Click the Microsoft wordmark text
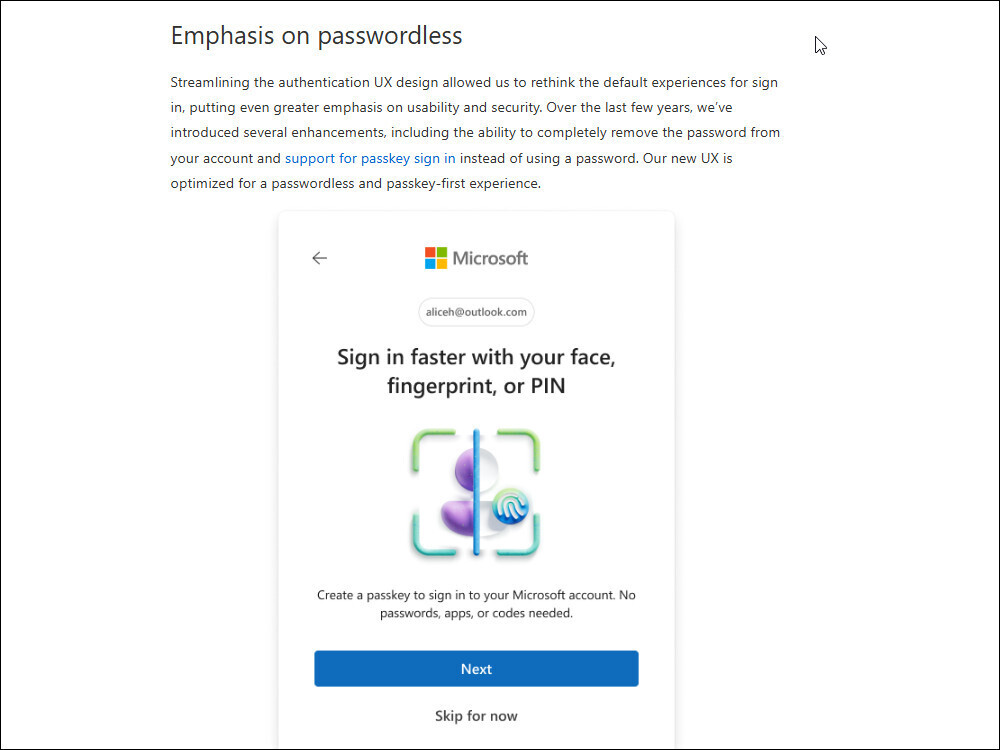 point(490,258)
